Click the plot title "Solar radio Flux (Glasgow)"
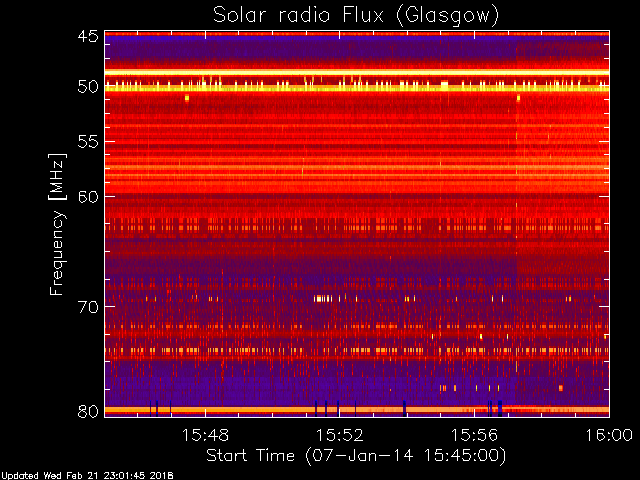Viewport: 640px width, 480px height. 356,16
